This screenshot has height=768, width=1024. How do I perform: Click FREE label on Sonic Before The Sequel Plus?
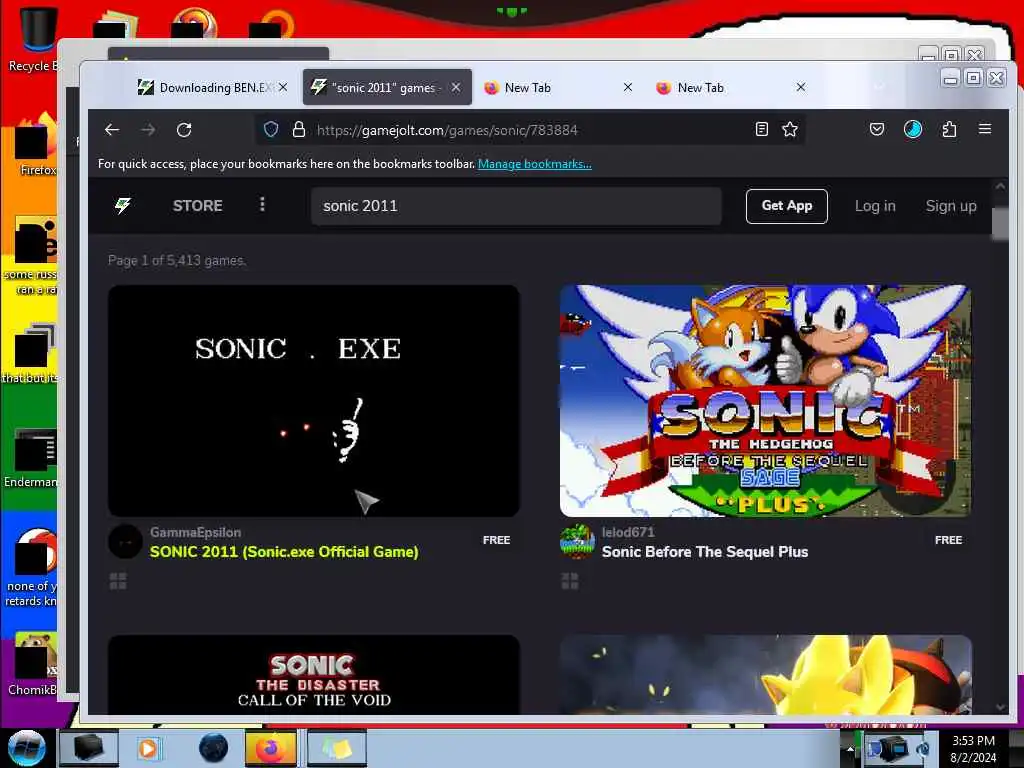pyautogui.click(x=948, y=540)
